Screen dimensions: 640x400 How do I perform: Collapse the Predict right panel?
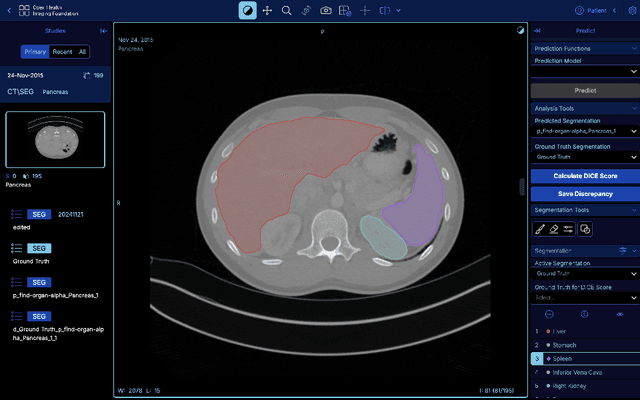point(537,31)
